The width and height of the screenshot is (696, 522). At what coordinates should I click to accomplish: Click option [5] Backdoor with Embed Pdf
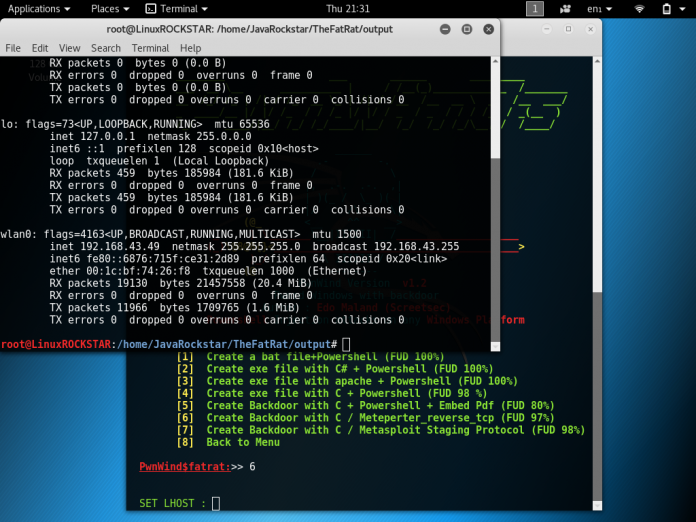click(365, 406)
